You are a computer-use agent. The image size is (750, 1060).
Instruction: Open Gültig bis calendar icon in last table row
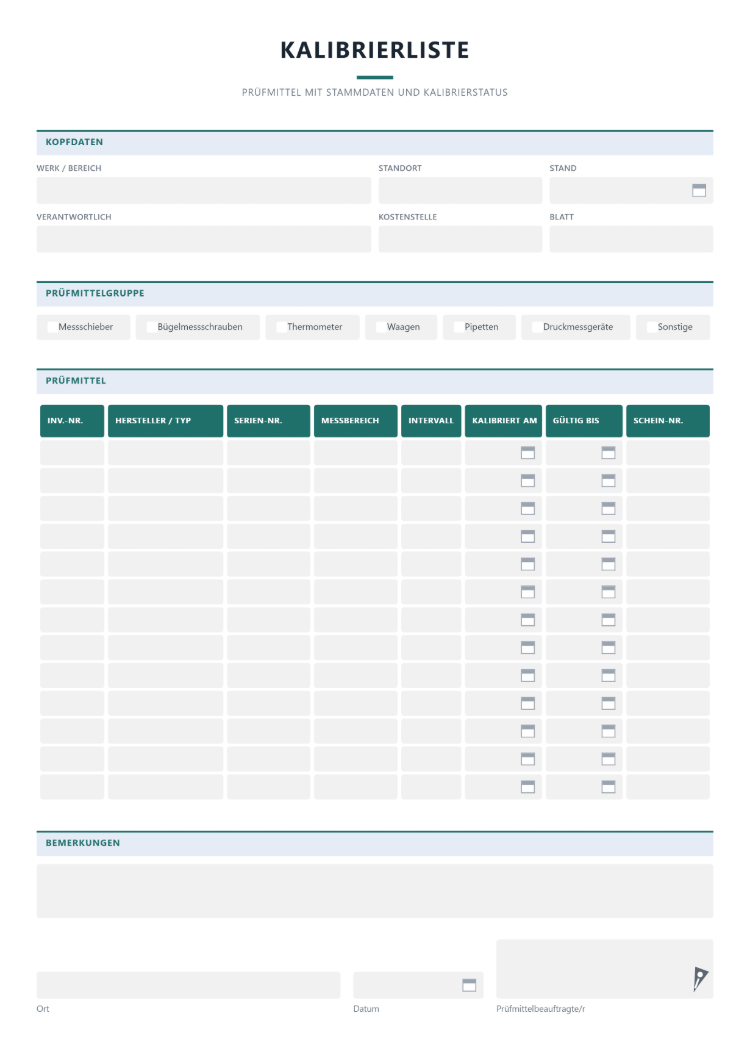[608, 787]
